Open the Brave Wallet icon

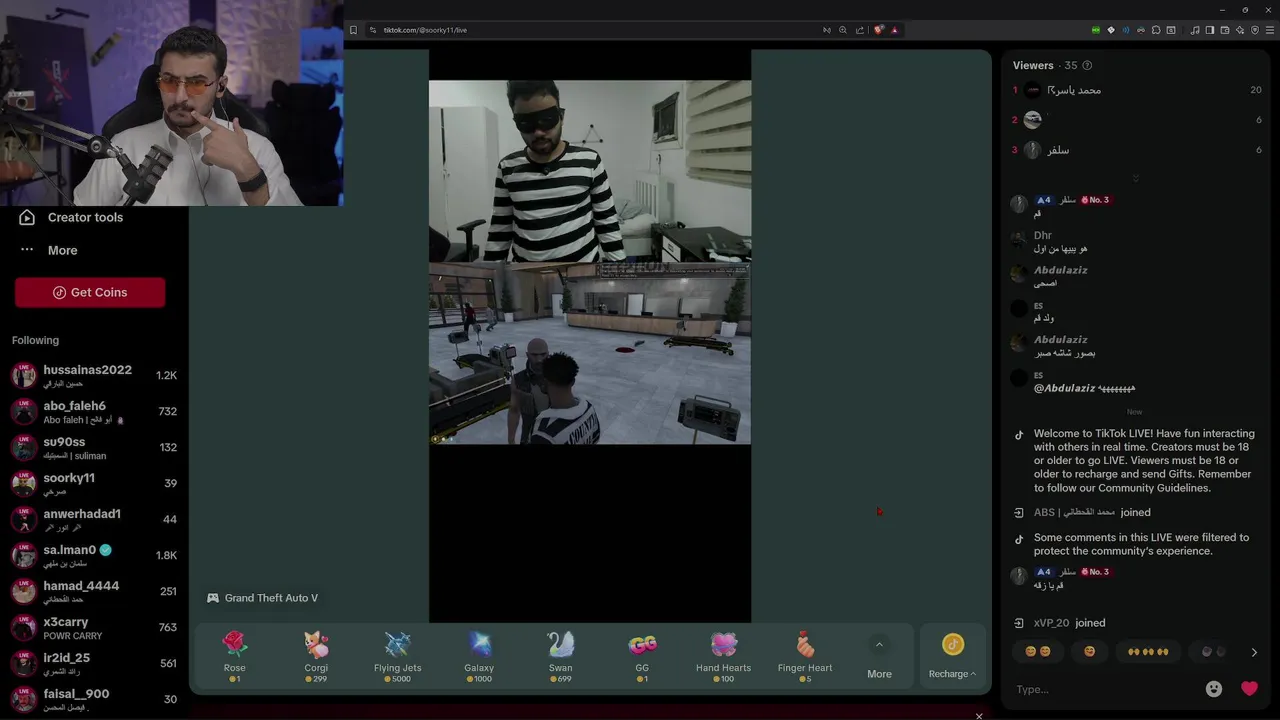(x=1225, y=30)
